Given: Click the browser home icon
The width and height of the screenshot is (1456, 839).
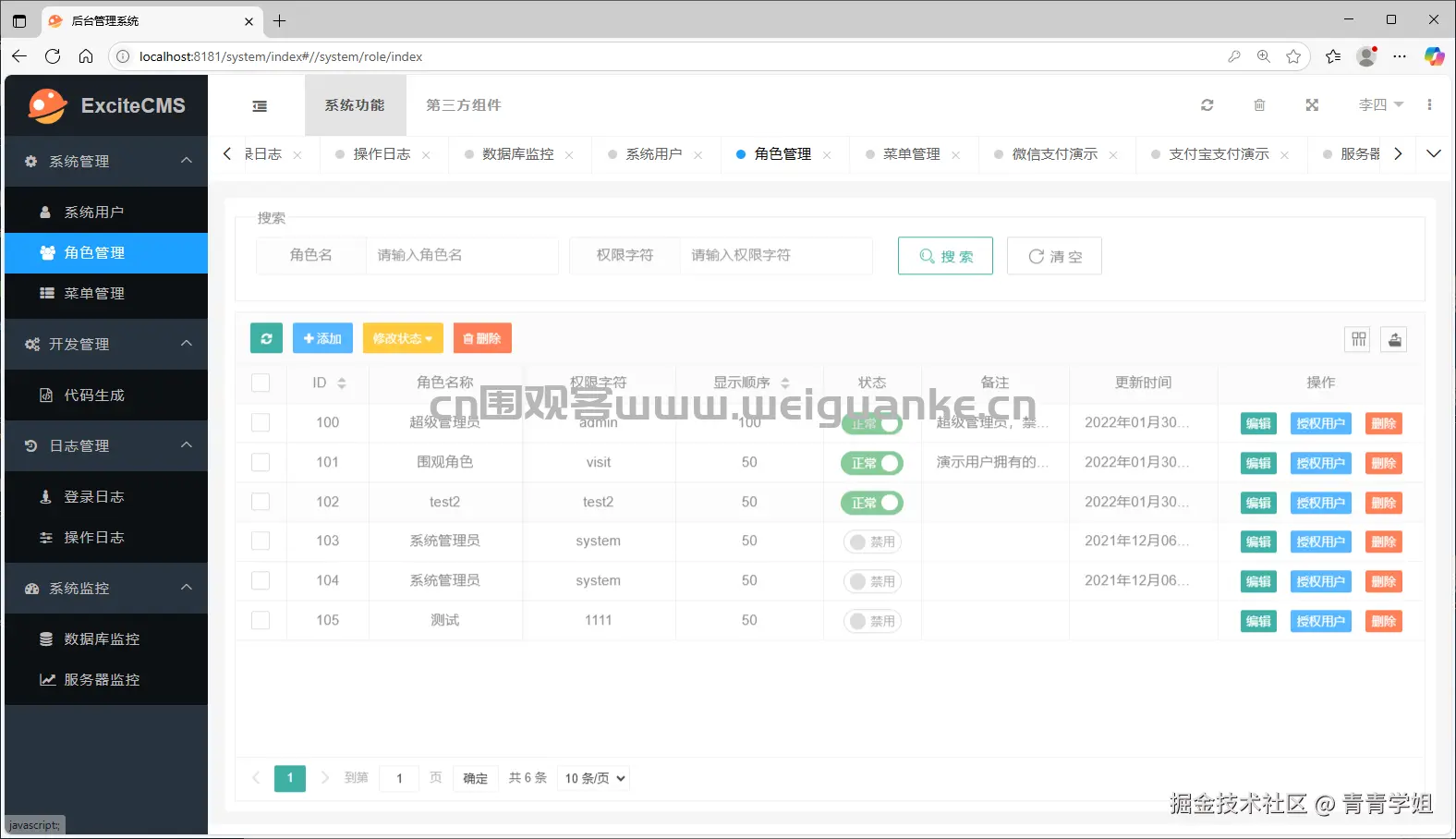Looking at the screenshot, I should [x=86, y=56].
